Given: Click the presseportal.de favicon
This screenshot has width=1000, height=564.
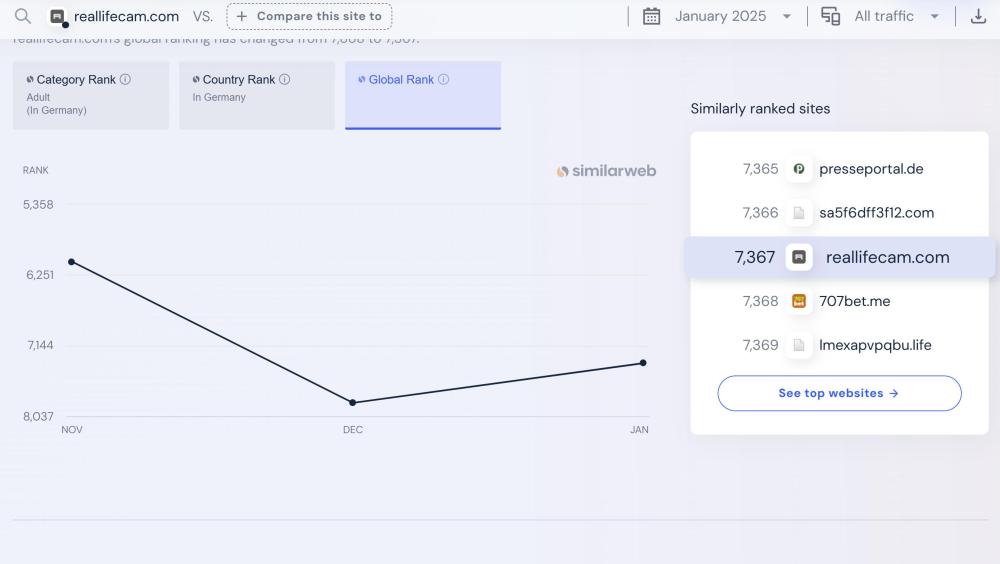Looking at the screenshot, I should (x=799, y=169).
